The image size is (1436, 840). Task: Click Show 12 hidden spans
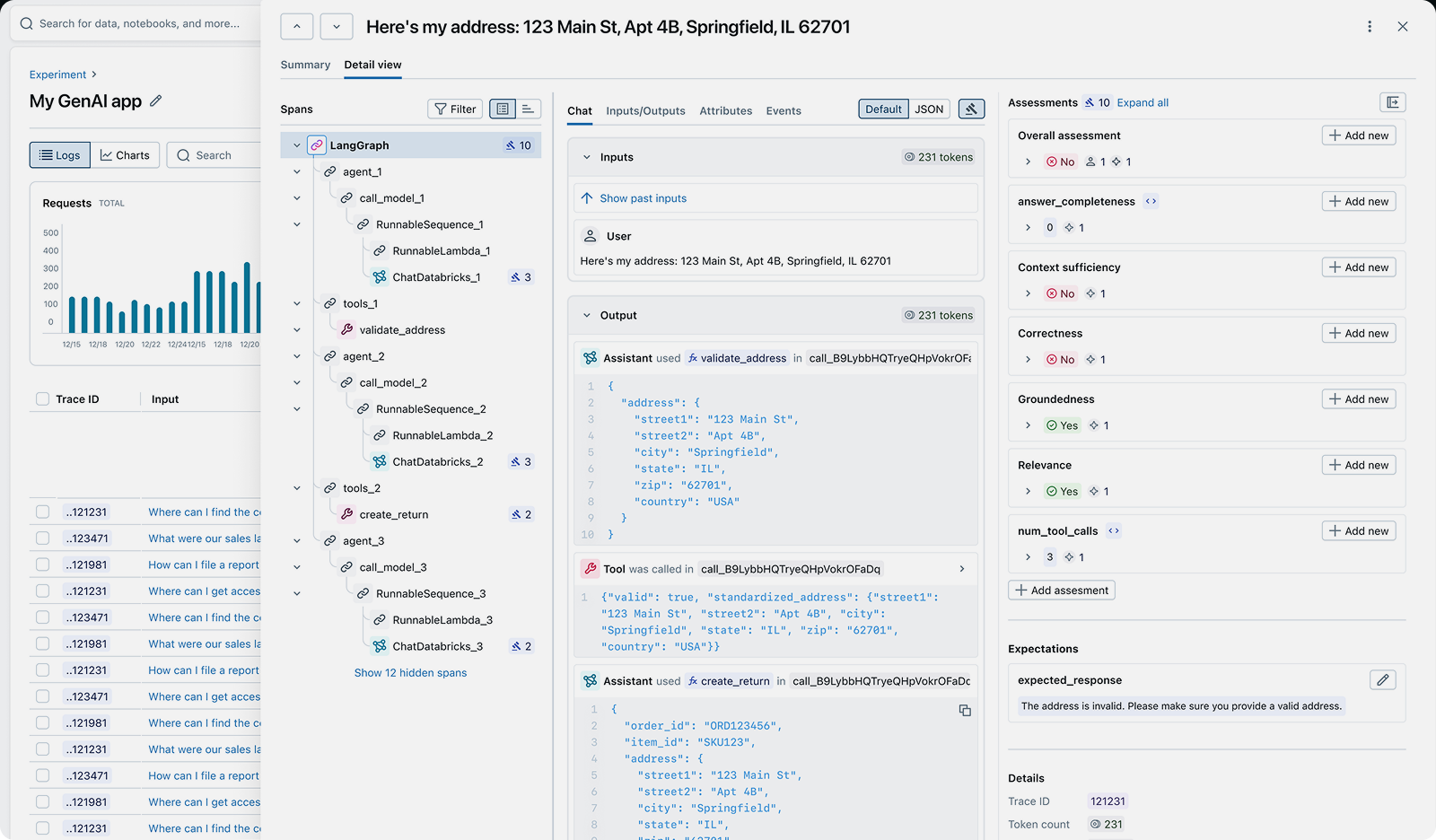pyautogui.click(x=410, y=672)
